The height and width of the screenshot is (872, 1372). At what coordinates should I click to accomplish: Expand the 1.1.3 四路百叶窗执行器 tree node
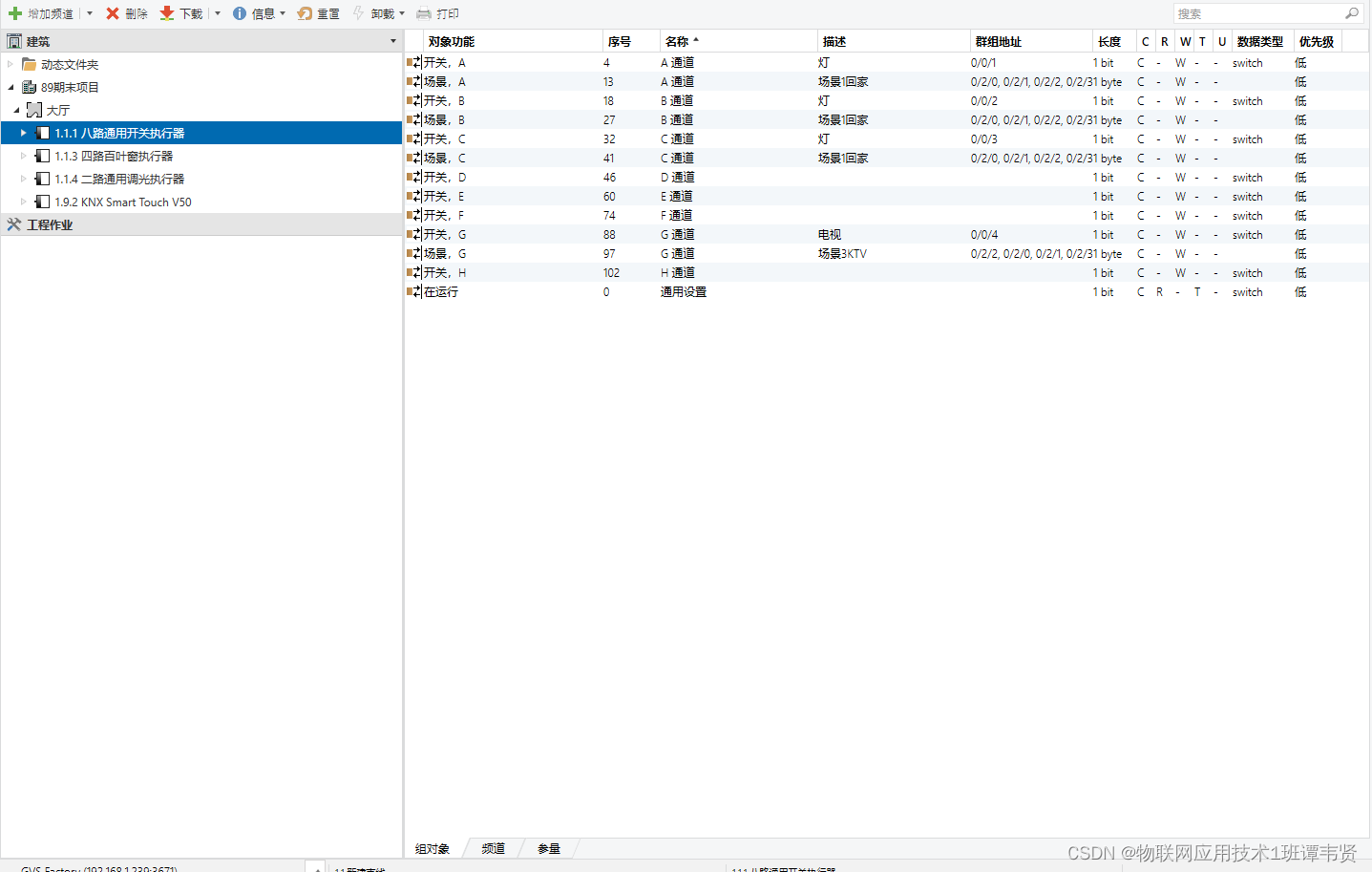point(24,156)
